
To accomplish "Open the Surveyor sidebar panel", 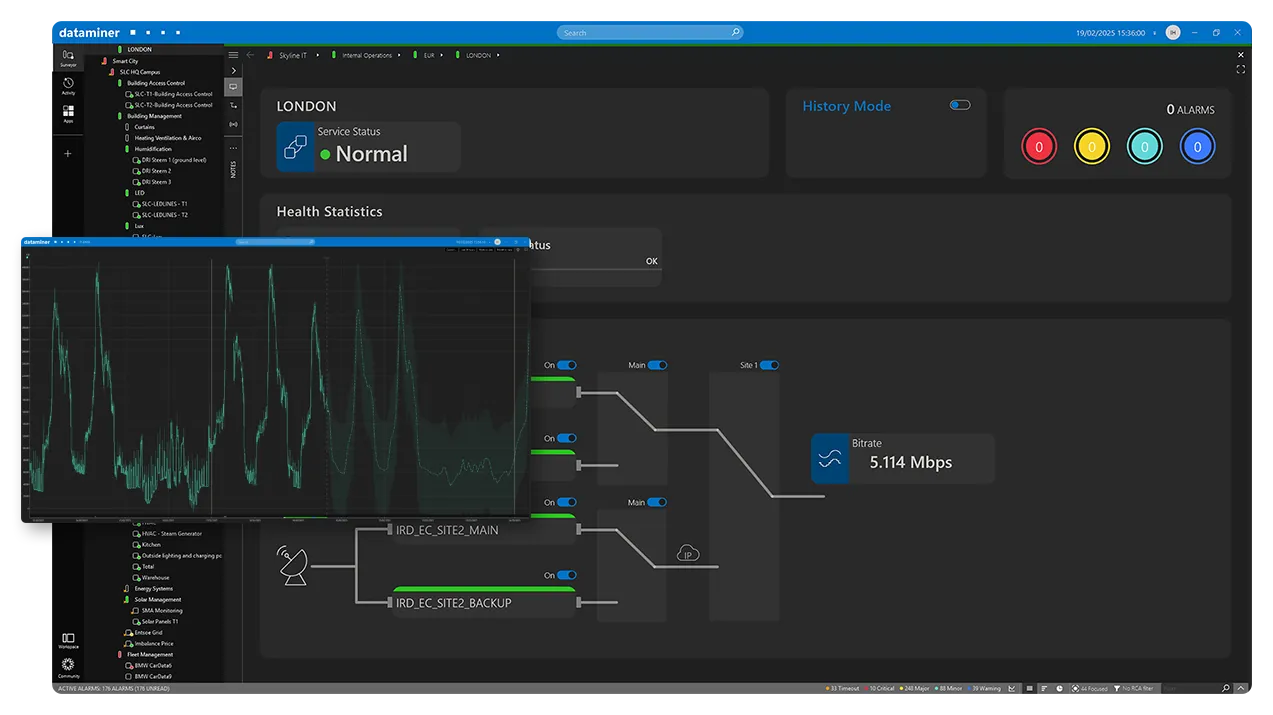I will tap(68, 57).
